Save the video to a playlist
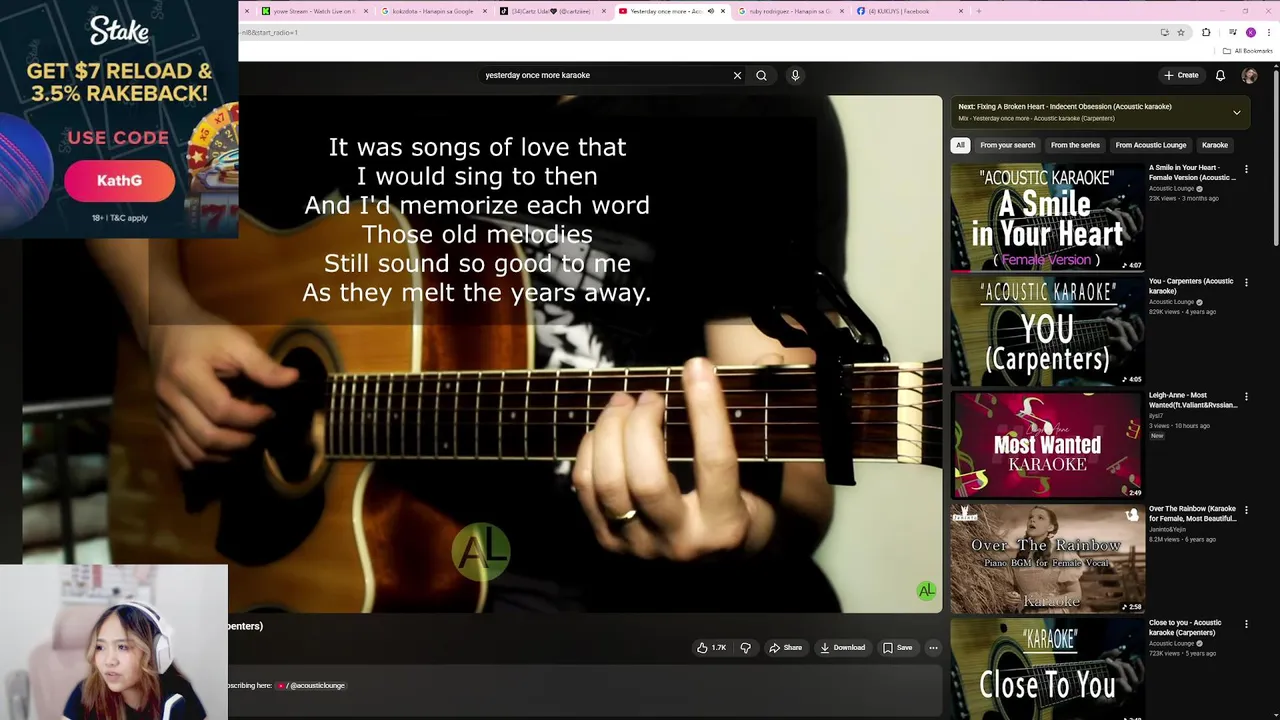The image size is (1280, 720). [897, 648]
